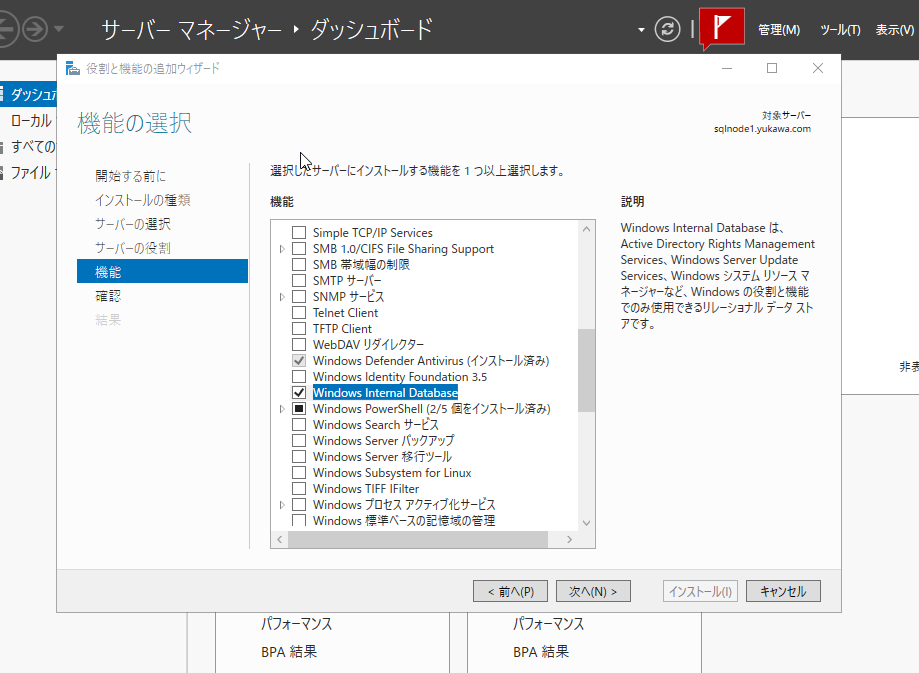Screen dimensions: 919x673
Task: Expand the Windows PowerShell node
Action: [281, 408]
